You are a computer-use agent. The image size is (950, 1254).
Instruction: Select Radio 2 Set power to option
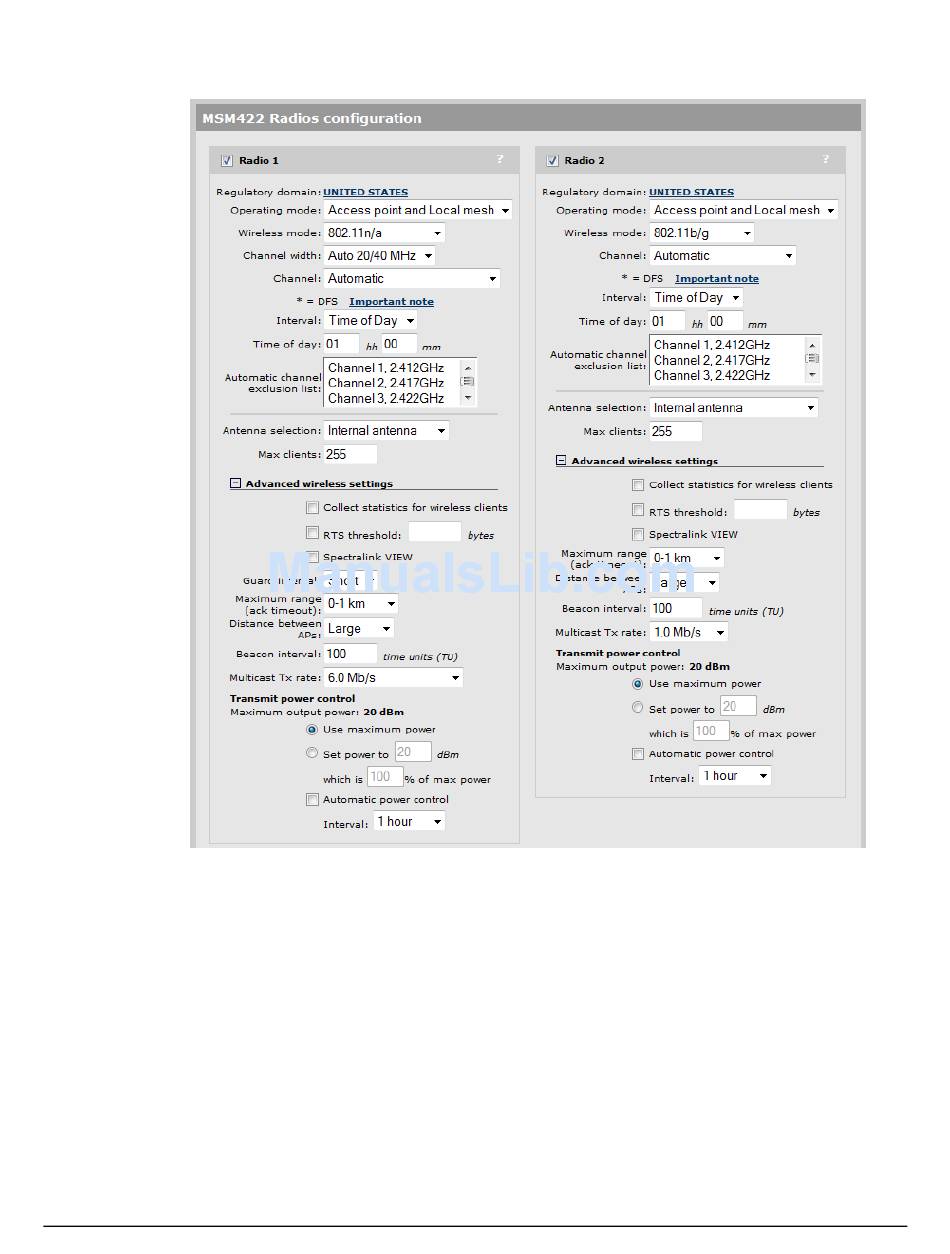pyautogui.click(x=638, y=708)
